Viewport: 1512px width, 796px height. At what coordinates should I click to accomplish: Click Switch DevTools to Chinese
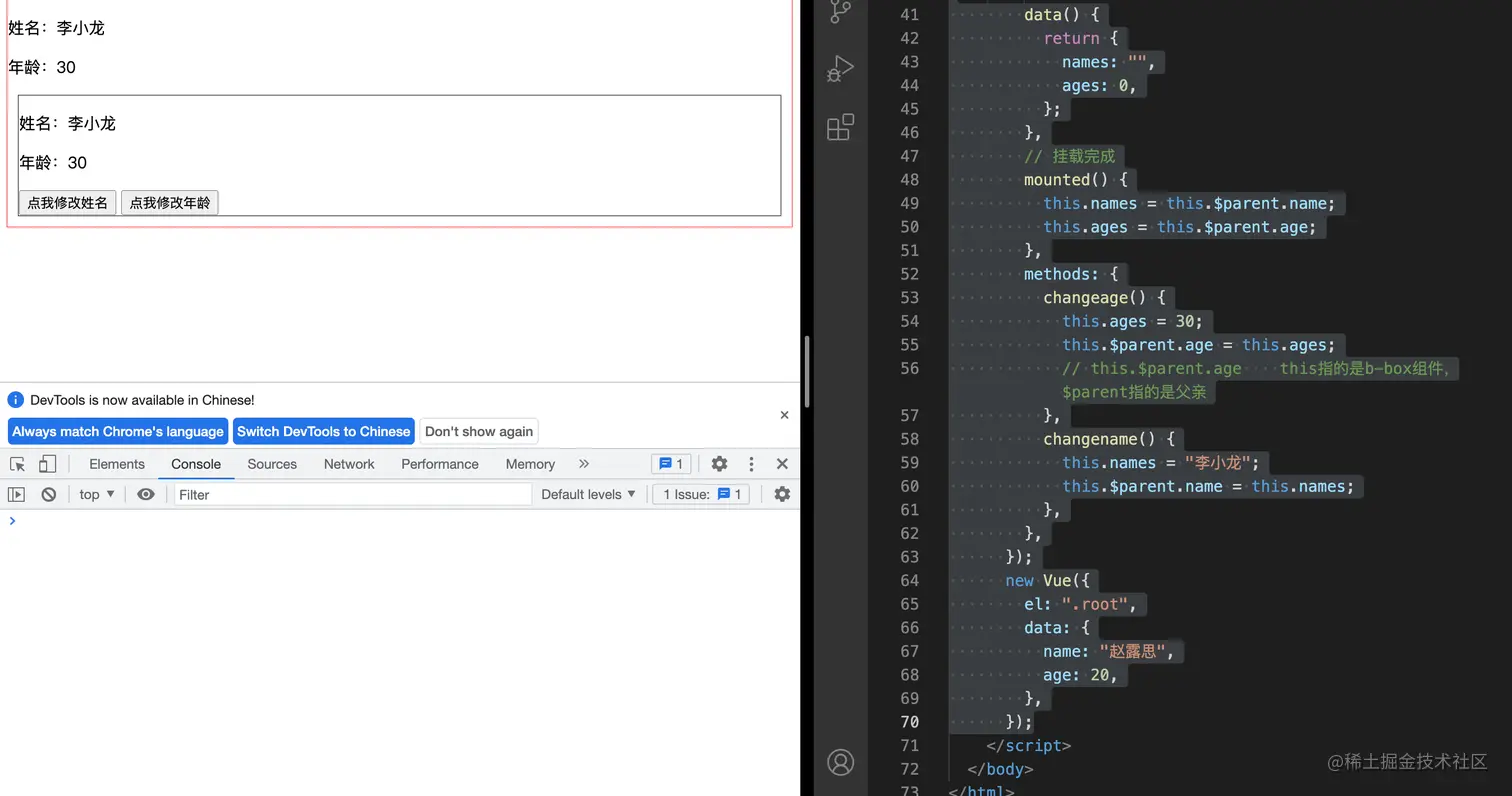(324, 431)
